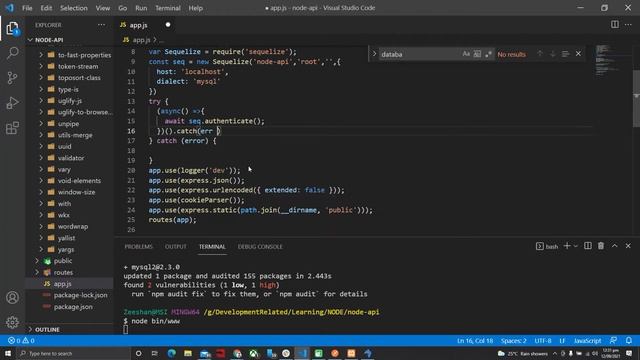Switch to the Debug Console tab

[260, 247]
